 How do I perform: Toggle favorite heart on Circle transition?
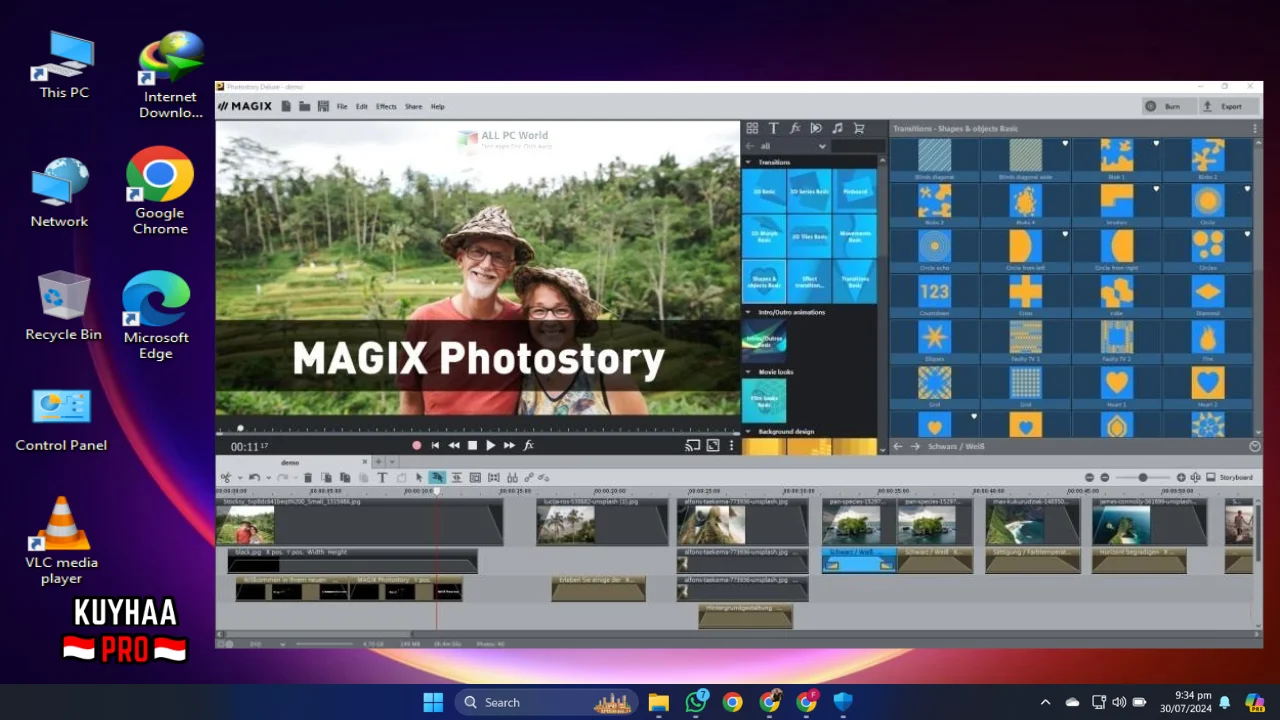pyautogui.click(x=1247, y=188)
